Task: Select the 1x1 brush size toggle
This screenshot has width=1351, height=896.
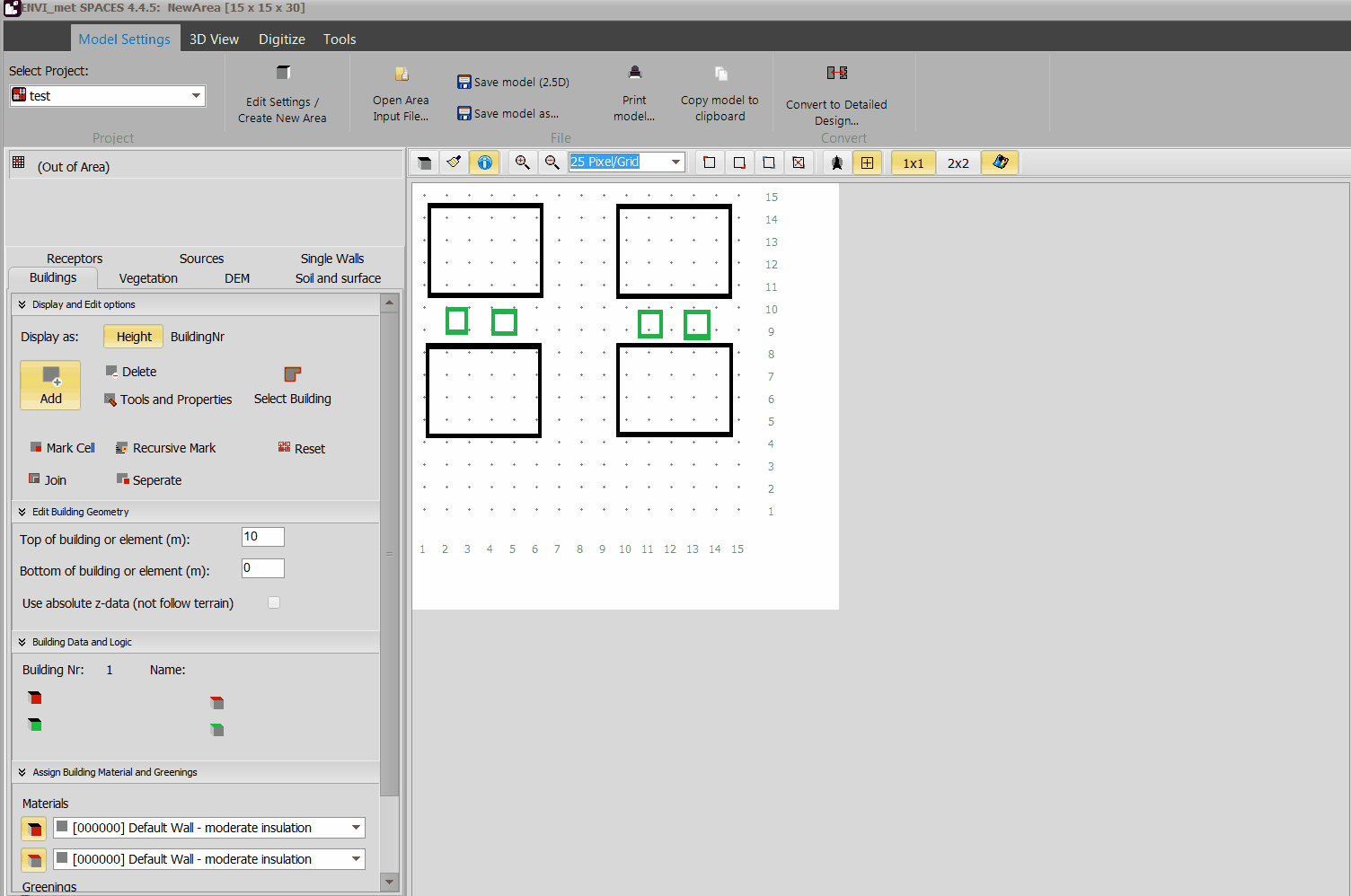Action: [x=914, y=163]
